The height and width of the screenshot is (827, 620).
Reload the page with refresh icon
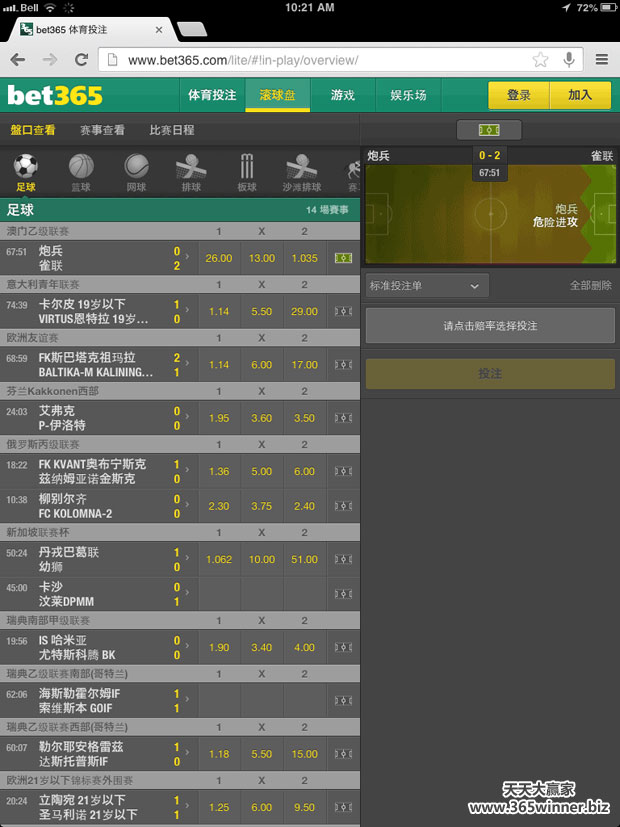point(81,60)
